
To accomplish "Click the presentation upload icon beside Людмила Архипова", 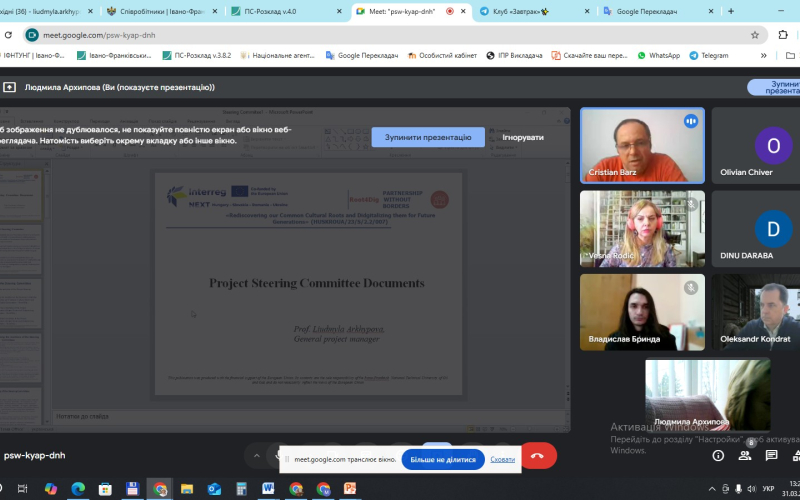I will click(x=9, y=87).
